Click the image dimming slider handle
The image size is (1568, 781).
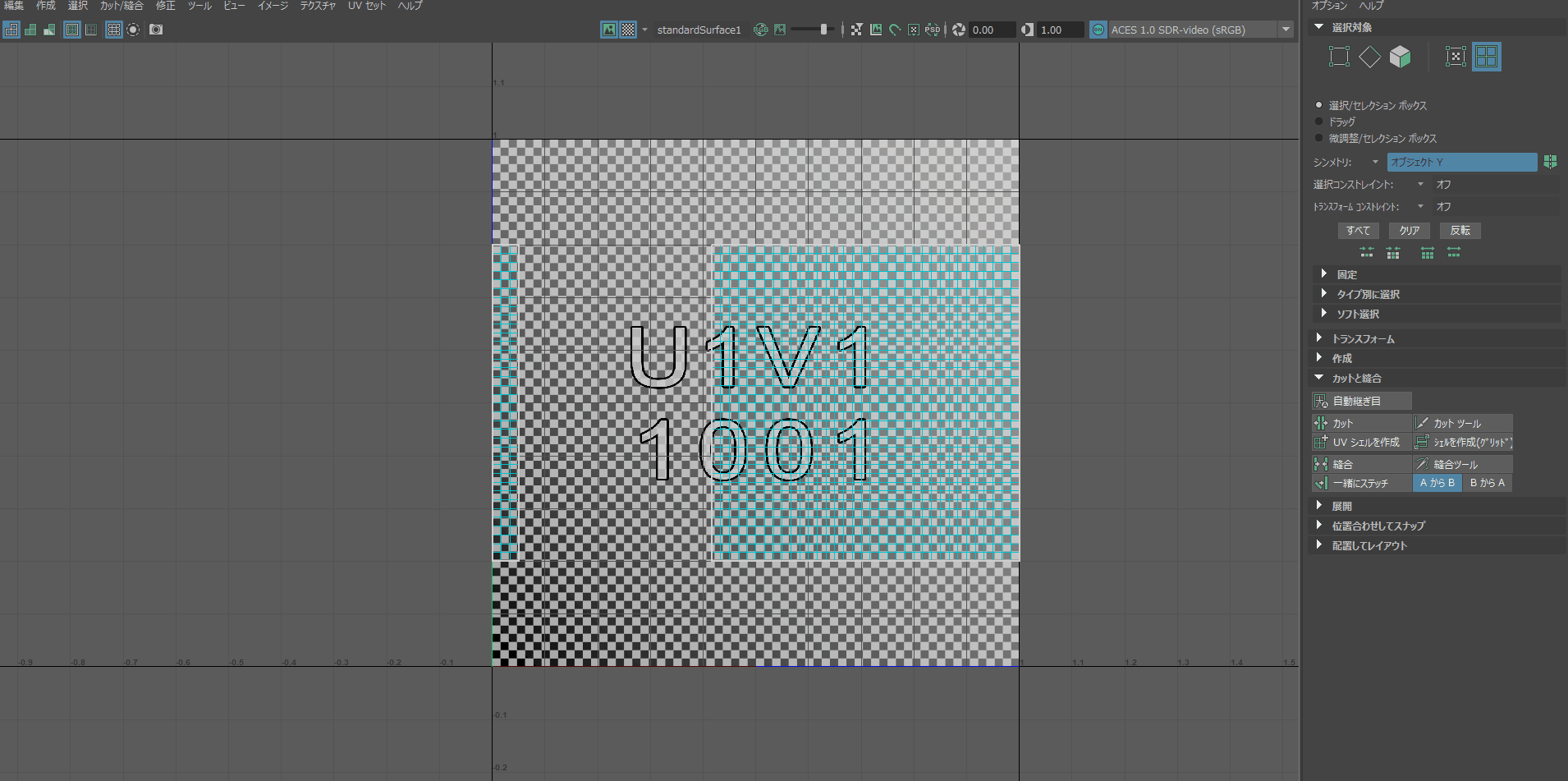coord(823,30)
